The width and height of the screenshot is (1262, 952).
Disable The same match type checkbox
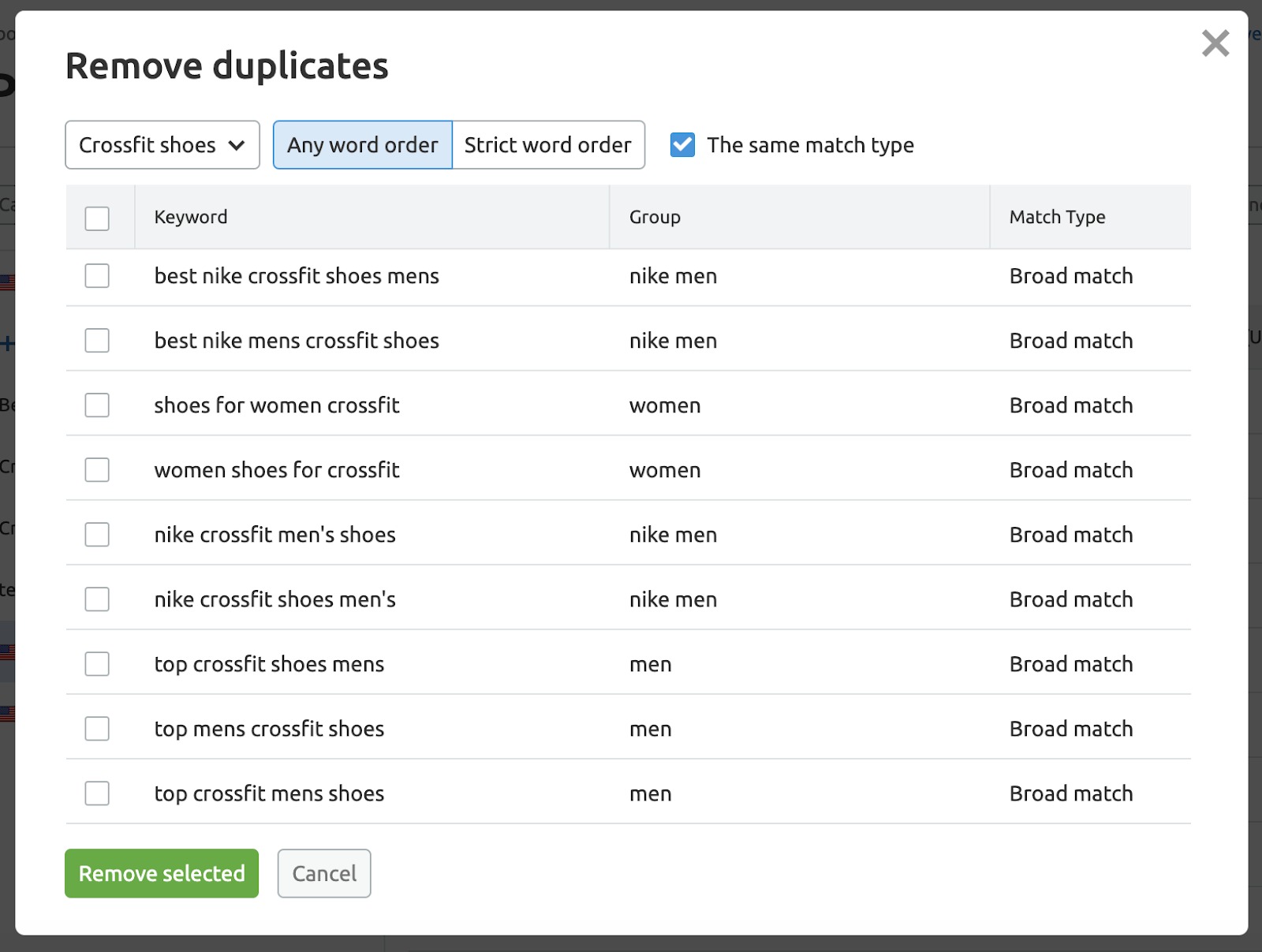[681, 144]
